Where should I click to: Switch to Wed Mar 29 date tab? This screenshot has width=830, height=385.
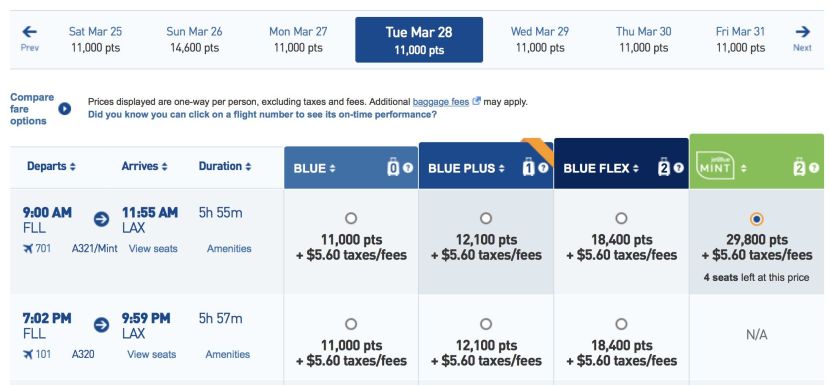540,40
